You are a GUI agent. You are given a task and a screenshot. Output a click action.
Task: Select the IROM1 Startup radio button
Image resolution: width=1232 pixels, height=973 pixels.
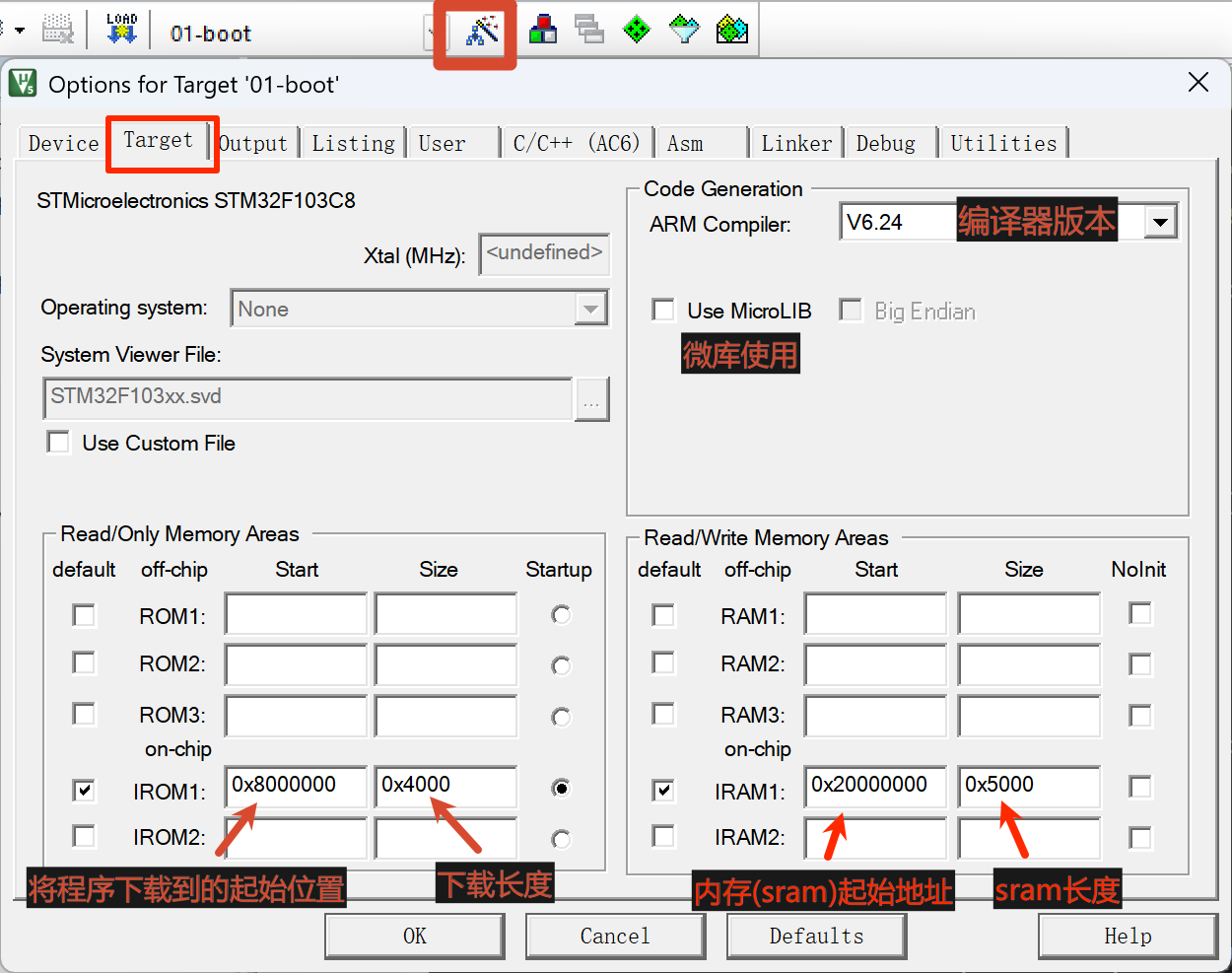(561, 788)
